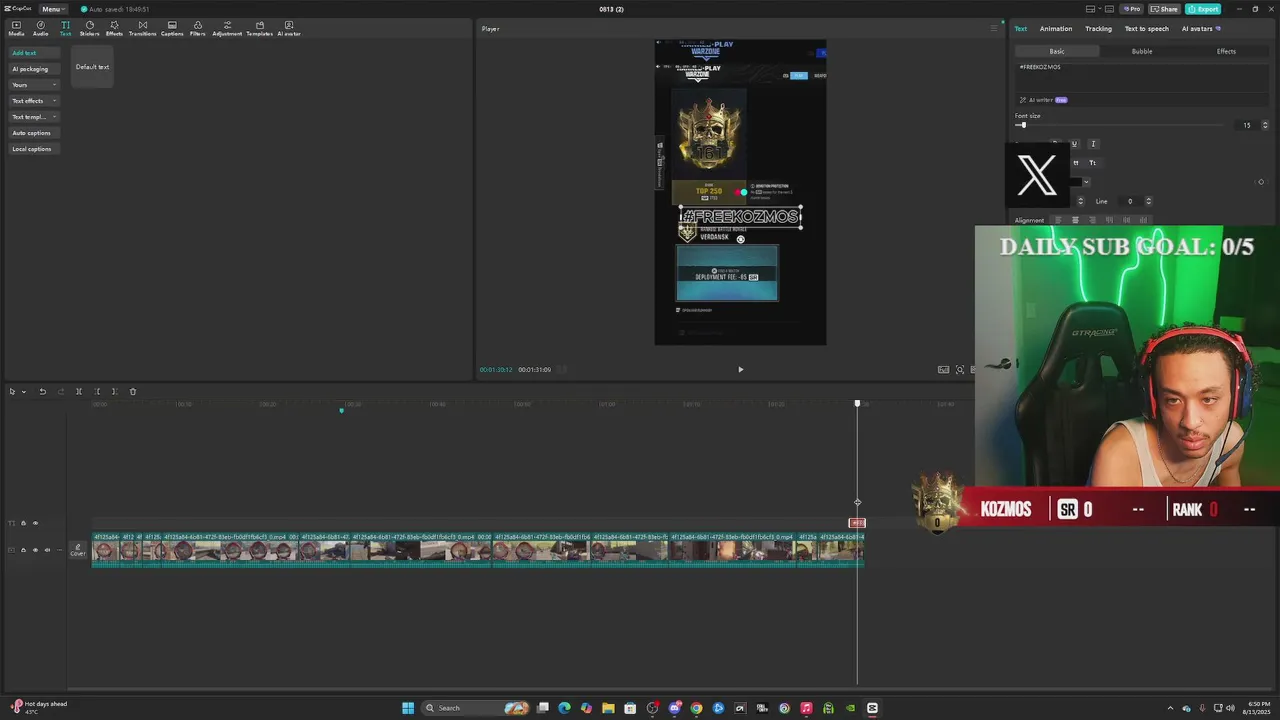
Task: Open the Stickers library
Action: [x=90, y=28]
